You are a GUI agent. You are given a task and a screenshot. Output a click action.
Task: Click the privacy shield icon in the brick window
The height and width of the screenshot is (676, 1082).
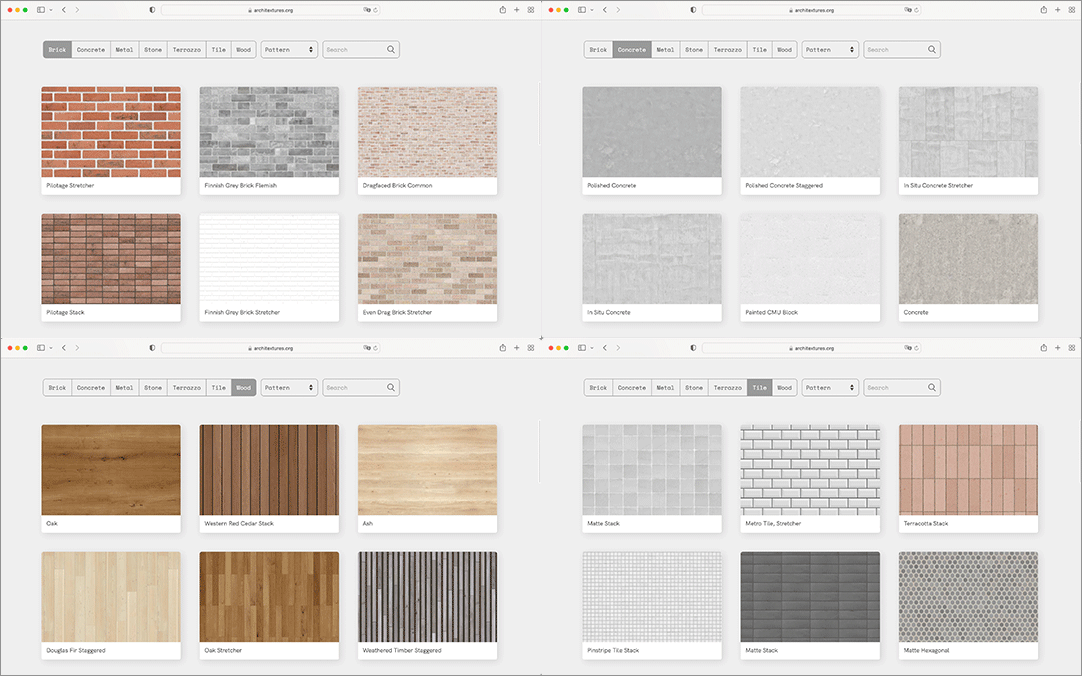[x=152, y=10]
